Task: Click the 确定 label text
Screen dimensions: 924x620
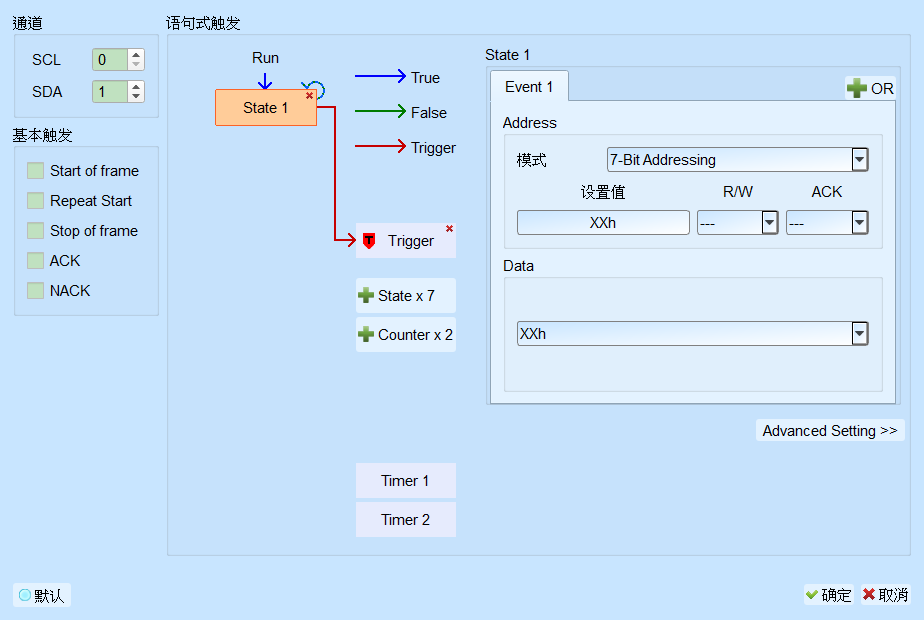Action: pos(836,595)
